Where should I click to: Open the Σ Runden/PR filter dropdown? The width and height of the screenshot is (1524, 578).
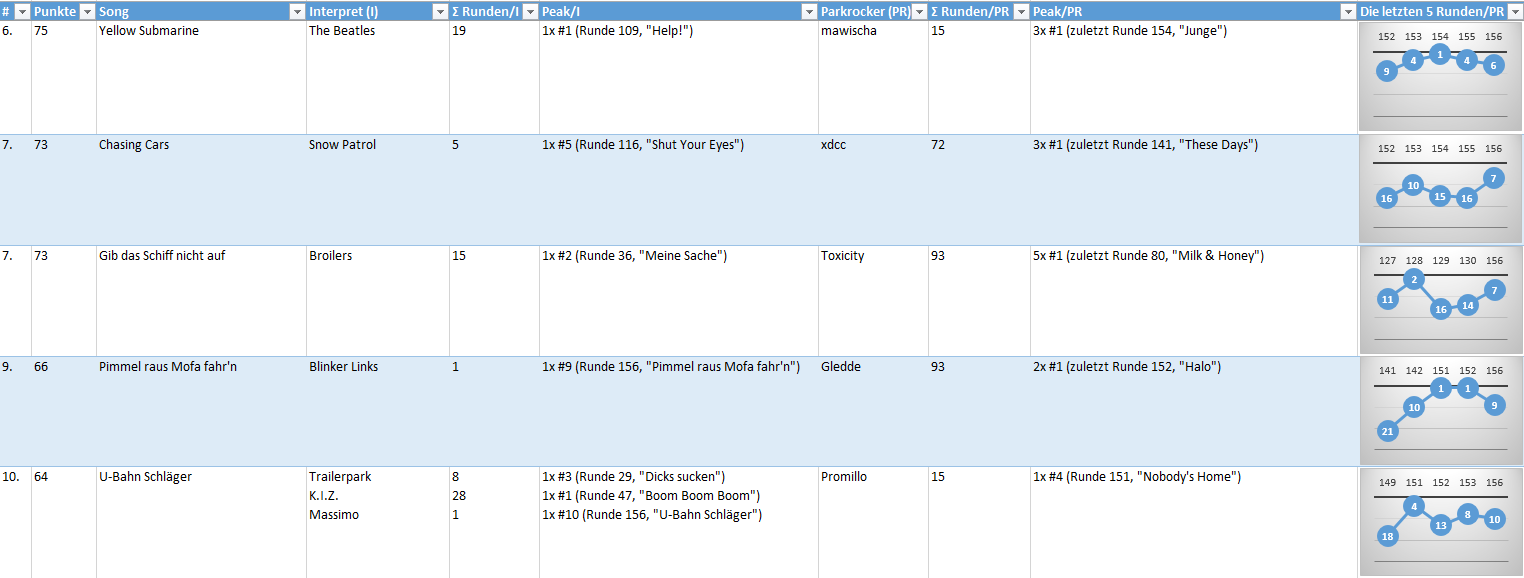coord(1021,11)
